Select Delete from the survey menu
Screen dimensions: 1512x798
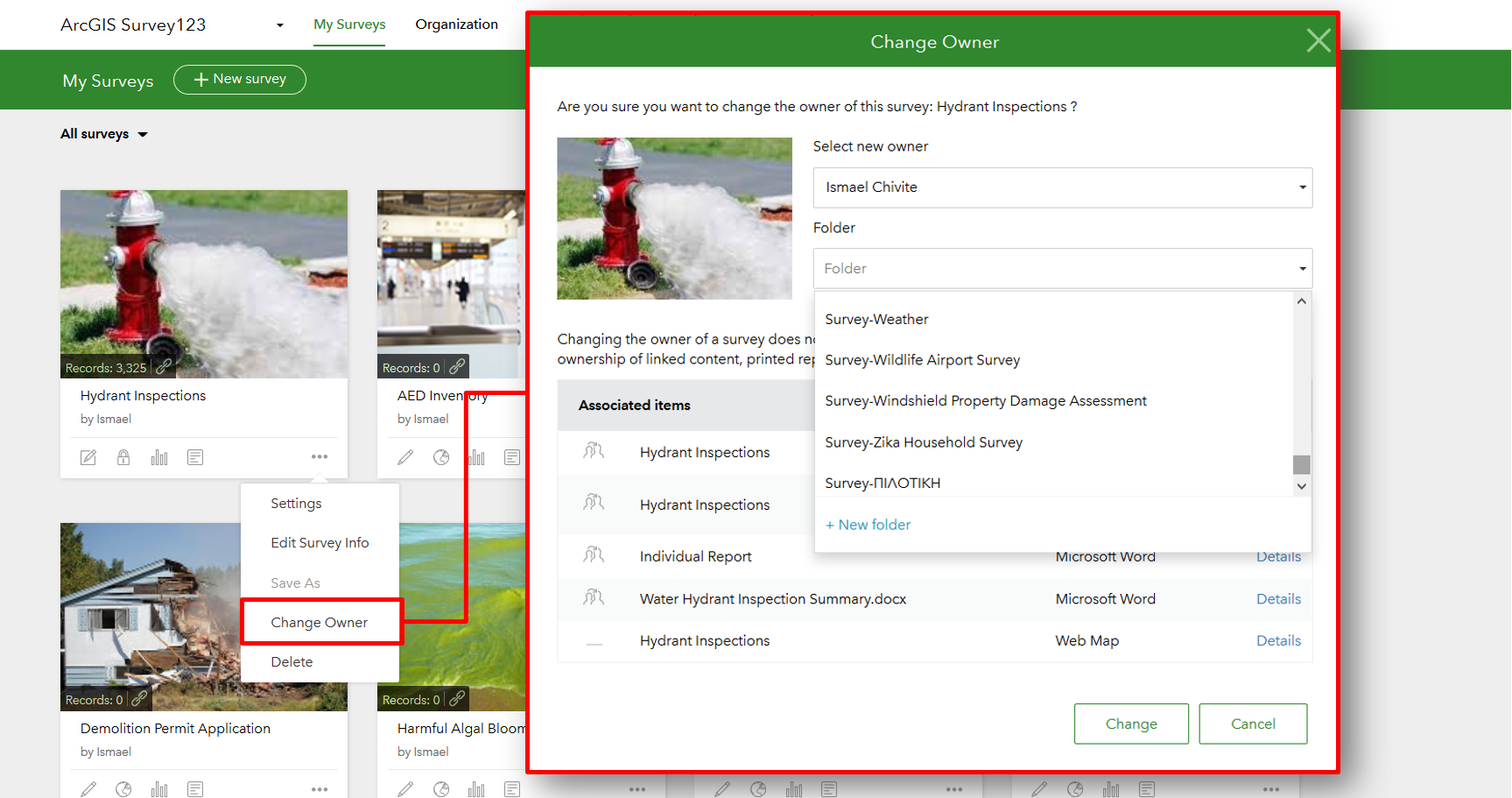292,662
